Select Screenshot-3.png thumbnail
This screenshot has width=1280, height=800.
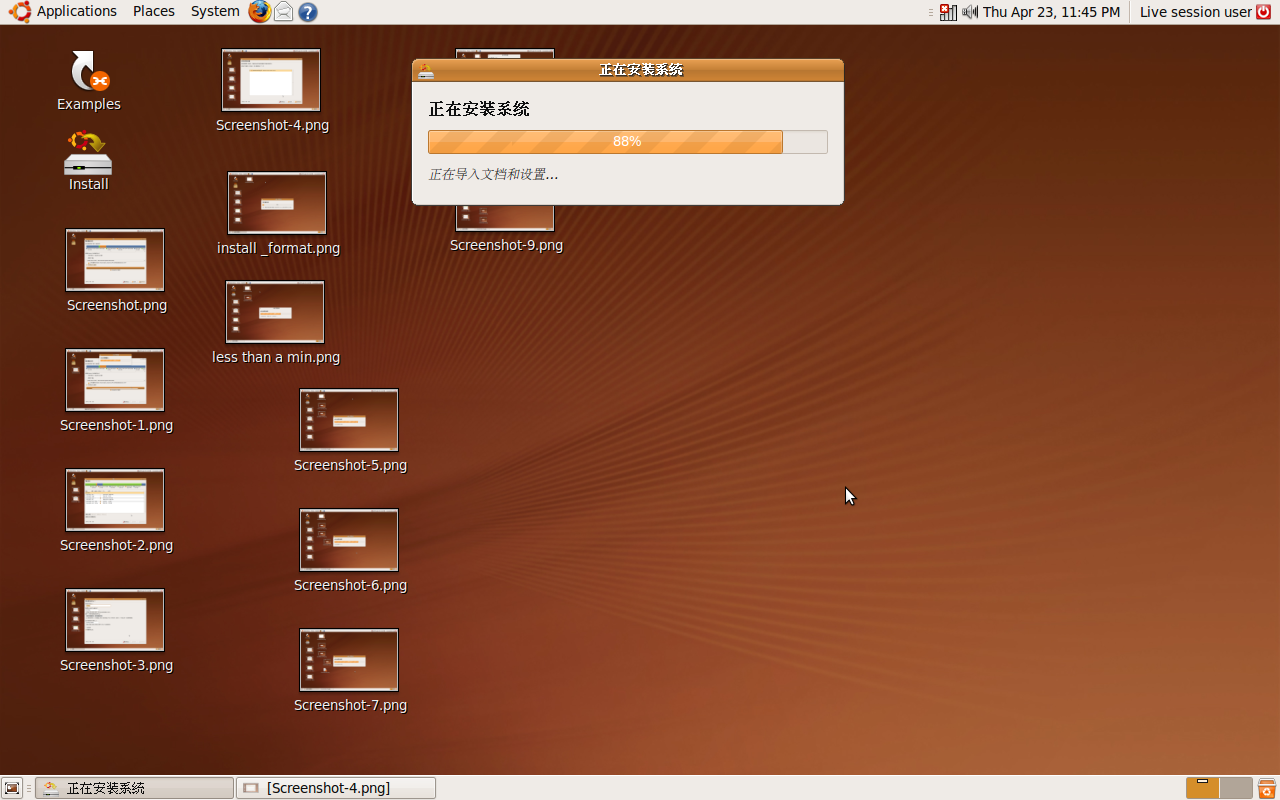point(115,620)
